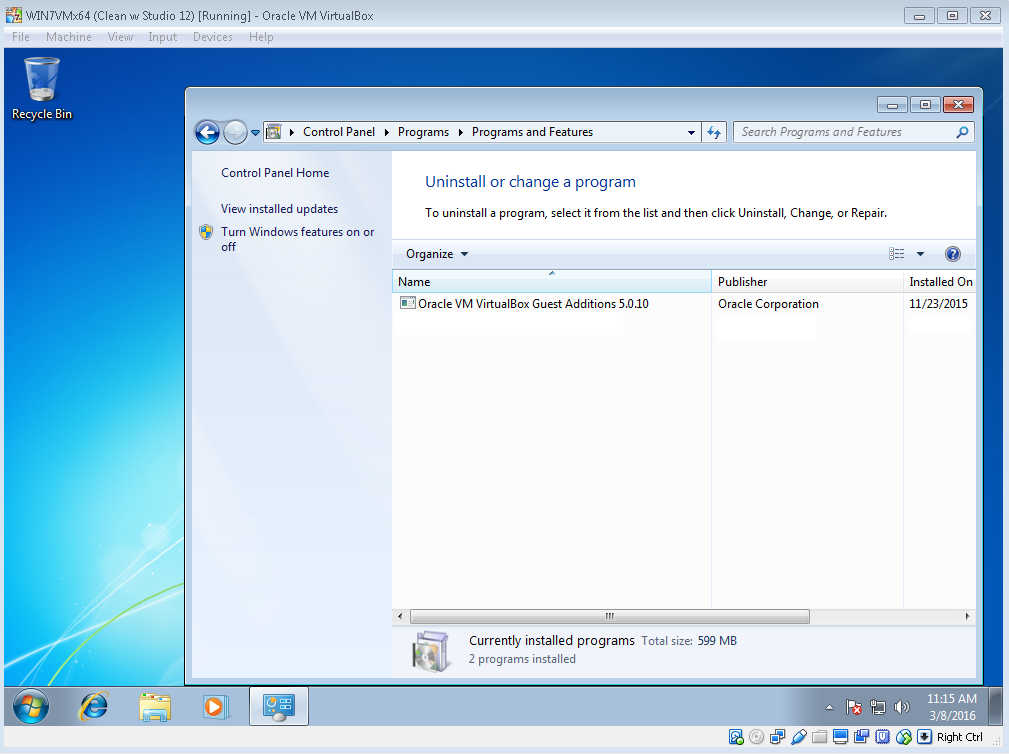1009x754 pixels.
Task: Open the Devices menu in VirtualBox
Action: pos(212,37)
